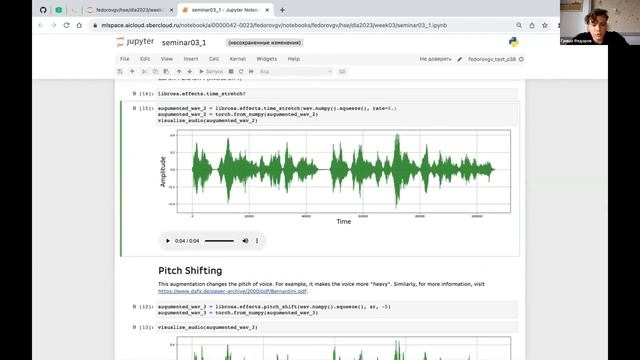Go back in browser history

click(x=40, y=25)
